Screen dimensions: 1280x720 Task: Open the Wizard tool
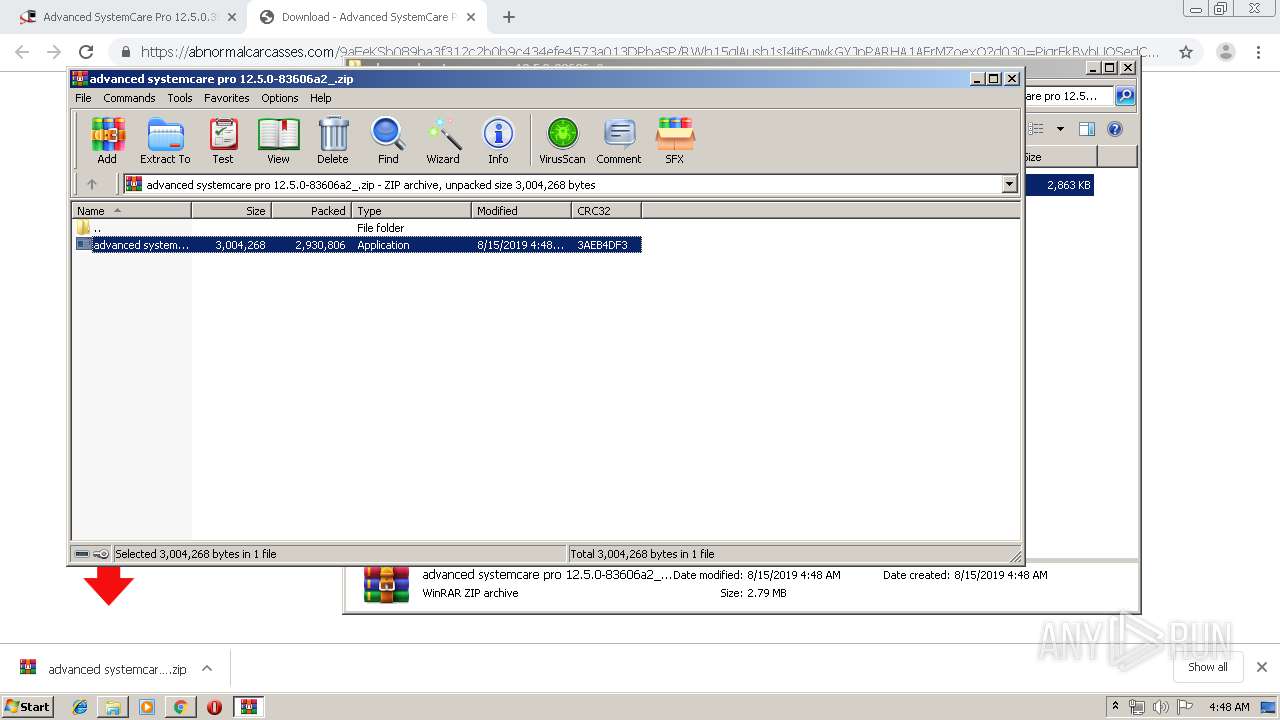[x=443, y=140]
